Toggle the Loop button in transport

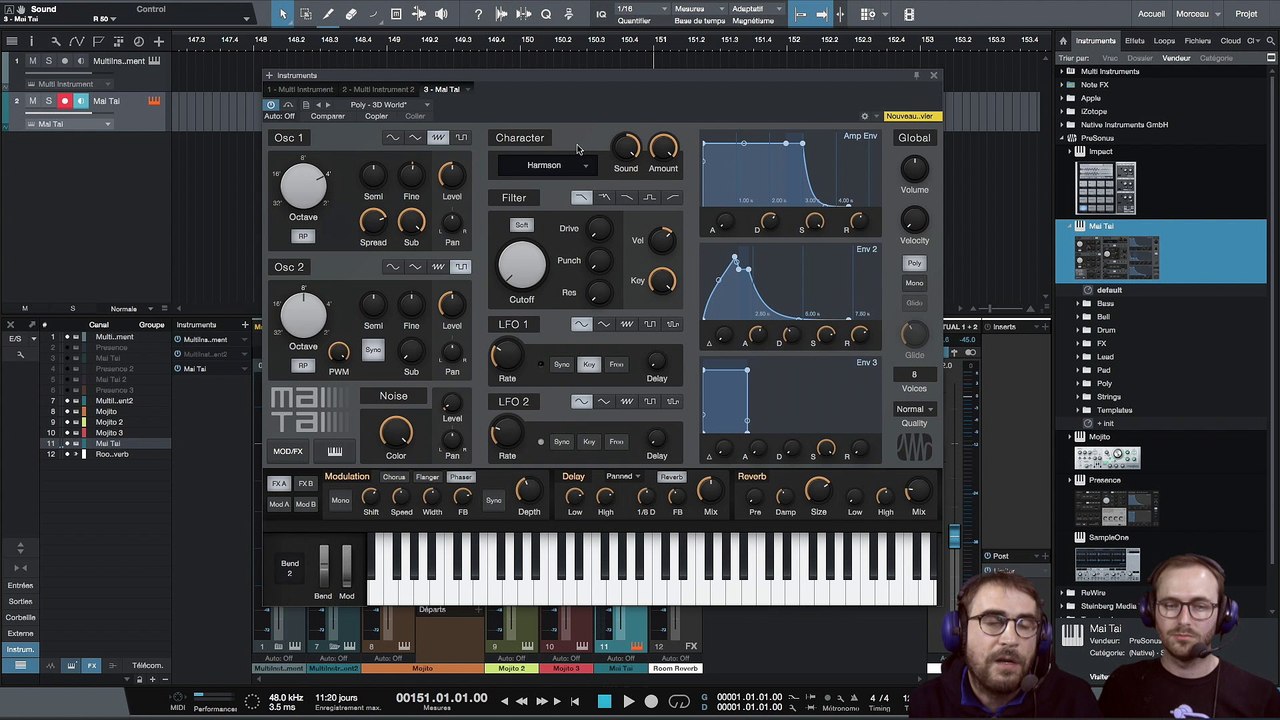(x=678, y=702)
